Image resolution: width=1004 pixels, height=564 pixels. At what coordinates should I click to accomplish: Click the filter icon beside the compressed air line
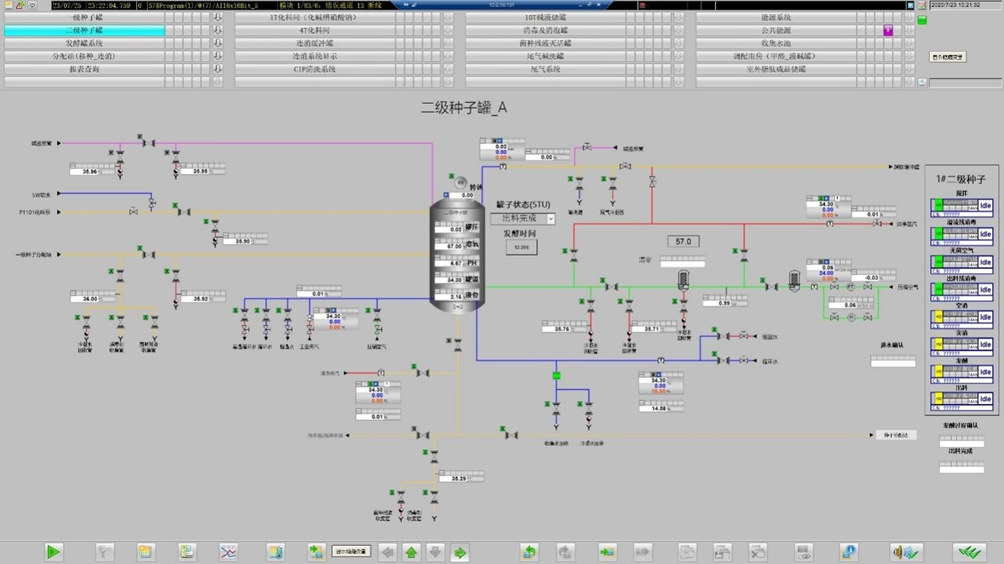[x=794, y=279]
